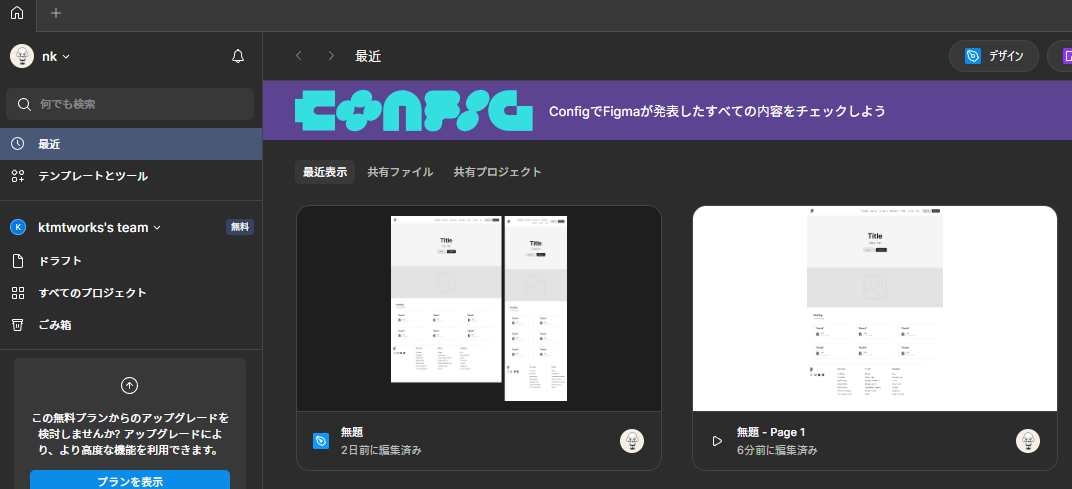Switch to 最近表示 tab
Viewport: 1072px width, 489px height.
click(x=325, y=172)
